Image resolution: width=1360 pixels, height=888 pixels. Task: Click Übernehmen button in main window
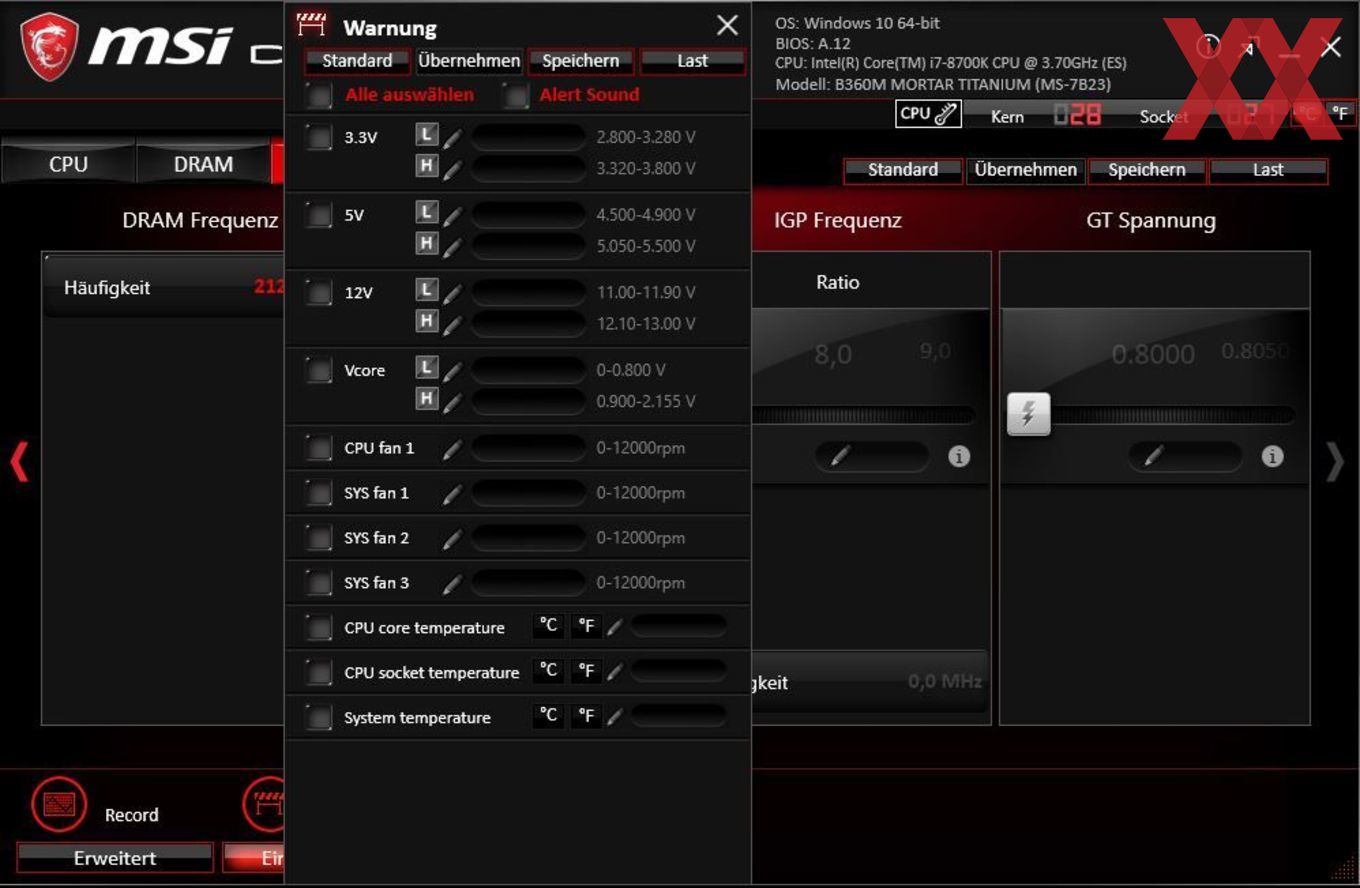[1025, 170]
